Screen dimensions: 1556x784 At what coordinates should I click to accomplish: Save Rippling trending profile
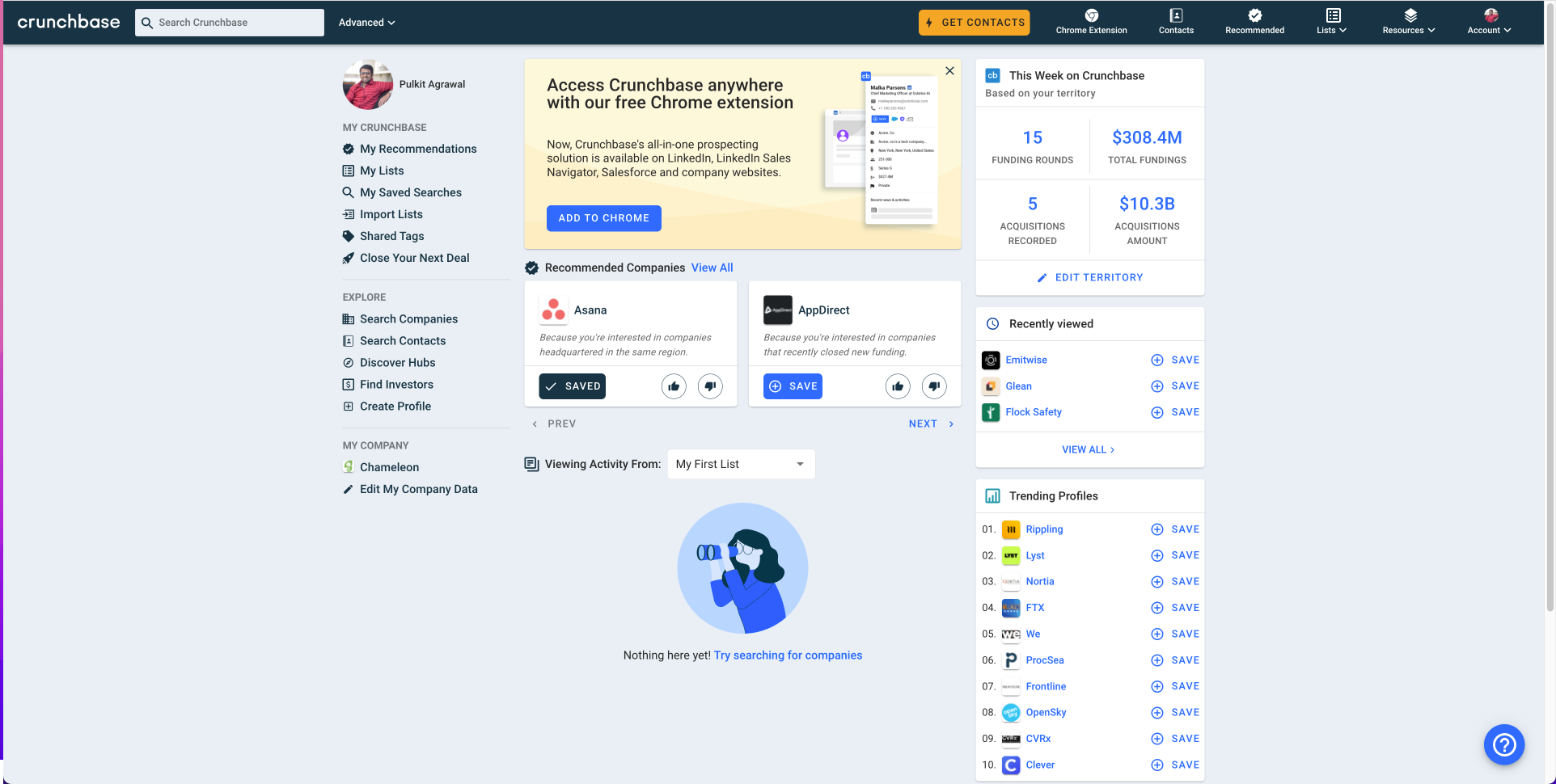(1175, 529)
